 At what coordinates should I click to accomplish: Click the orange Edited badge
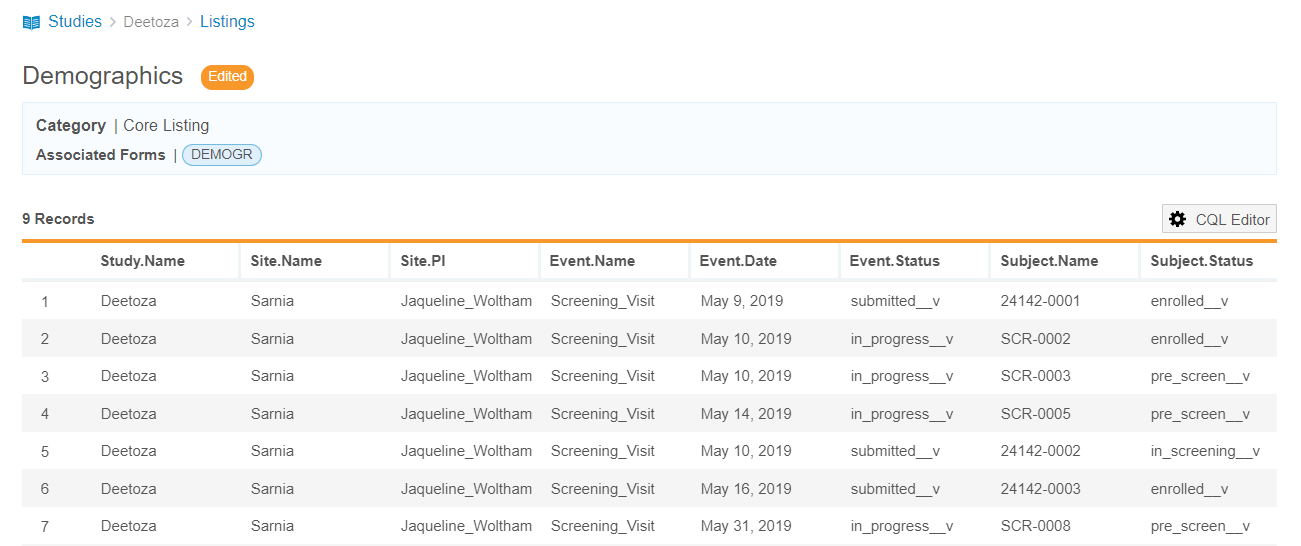[227, 77]
